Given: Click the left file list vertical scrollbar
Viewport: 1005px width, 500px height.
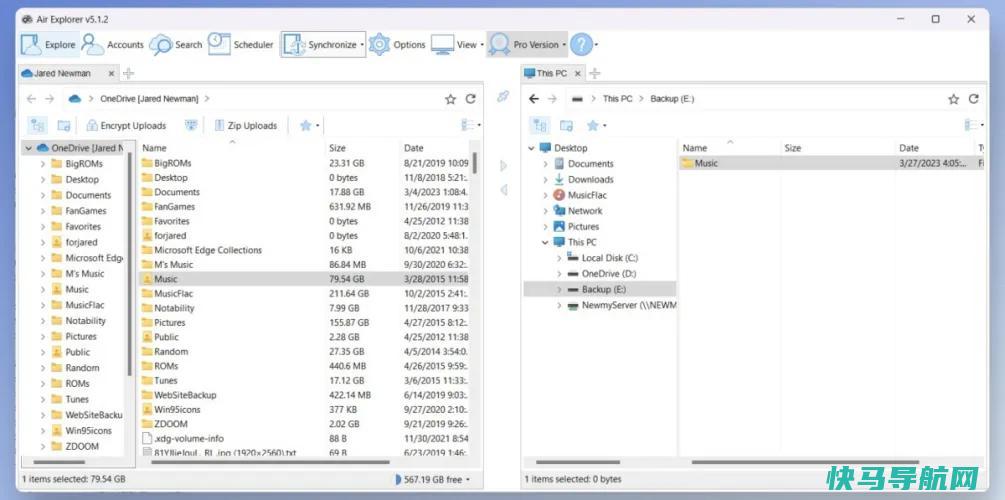Looking at the screenshot, I should point(475,163).
